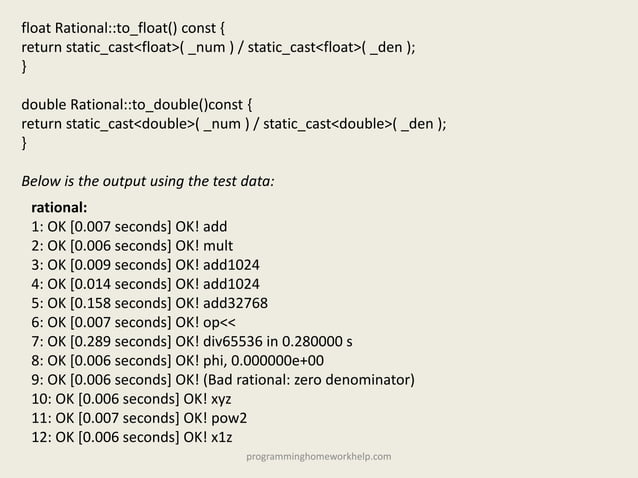Click line 3 add1024 result
Viewport: 638px width, 478px height.
[145, 265]
